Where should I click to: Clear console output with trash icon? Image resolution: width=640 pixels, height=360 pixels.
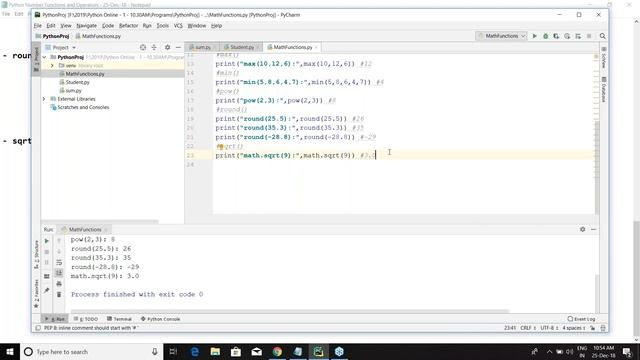(x=59, y=294)
